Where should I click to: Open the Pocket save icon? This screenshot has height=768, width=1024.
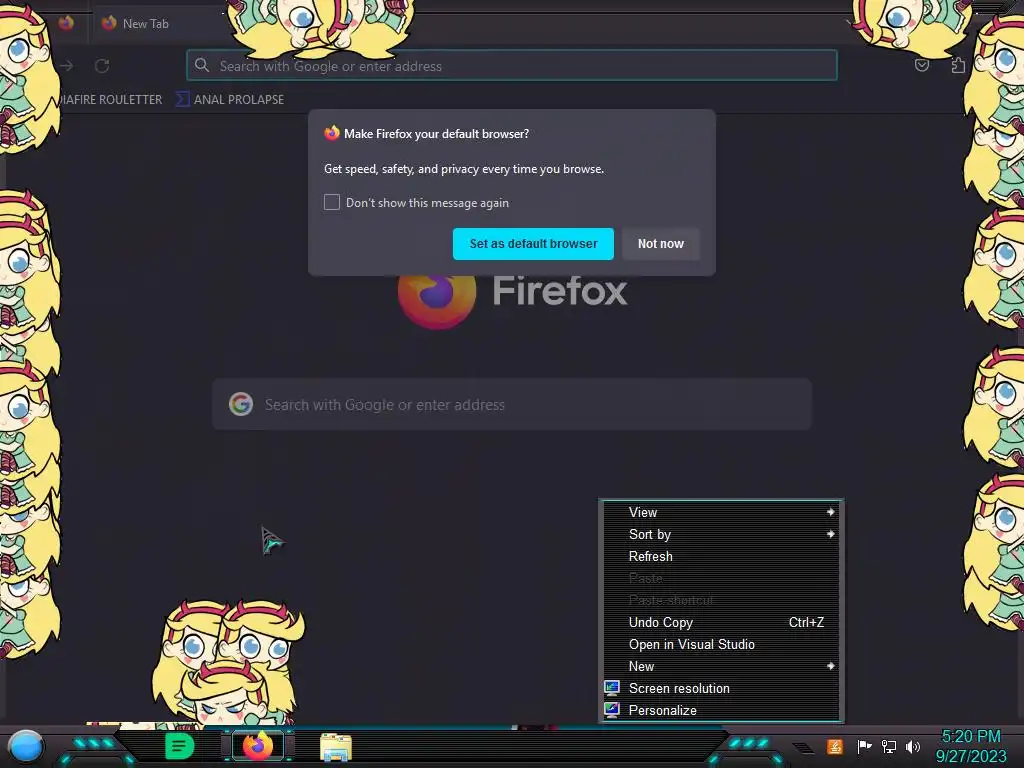(921, 65)
